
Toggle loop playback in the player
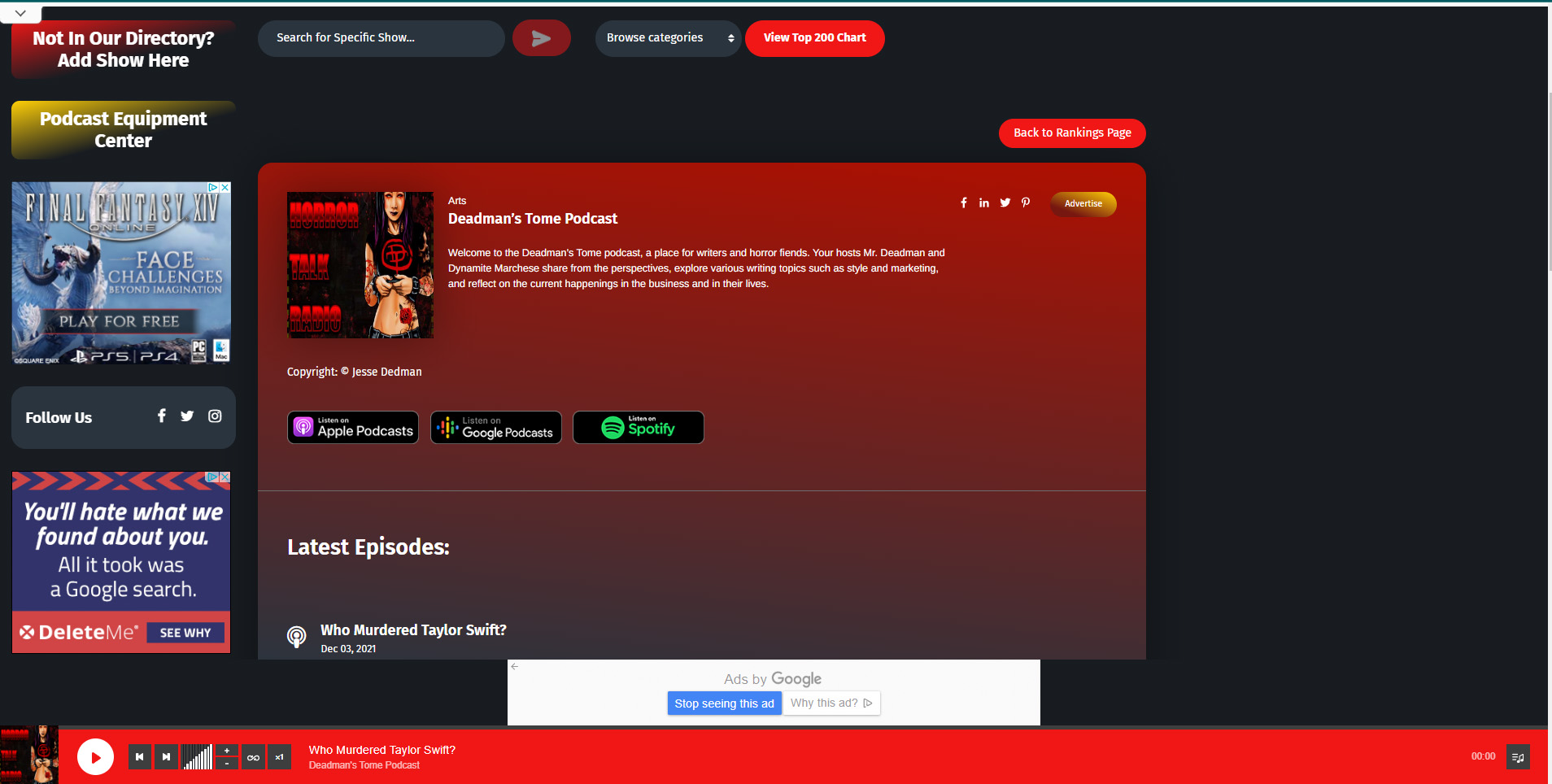[253, 757]
